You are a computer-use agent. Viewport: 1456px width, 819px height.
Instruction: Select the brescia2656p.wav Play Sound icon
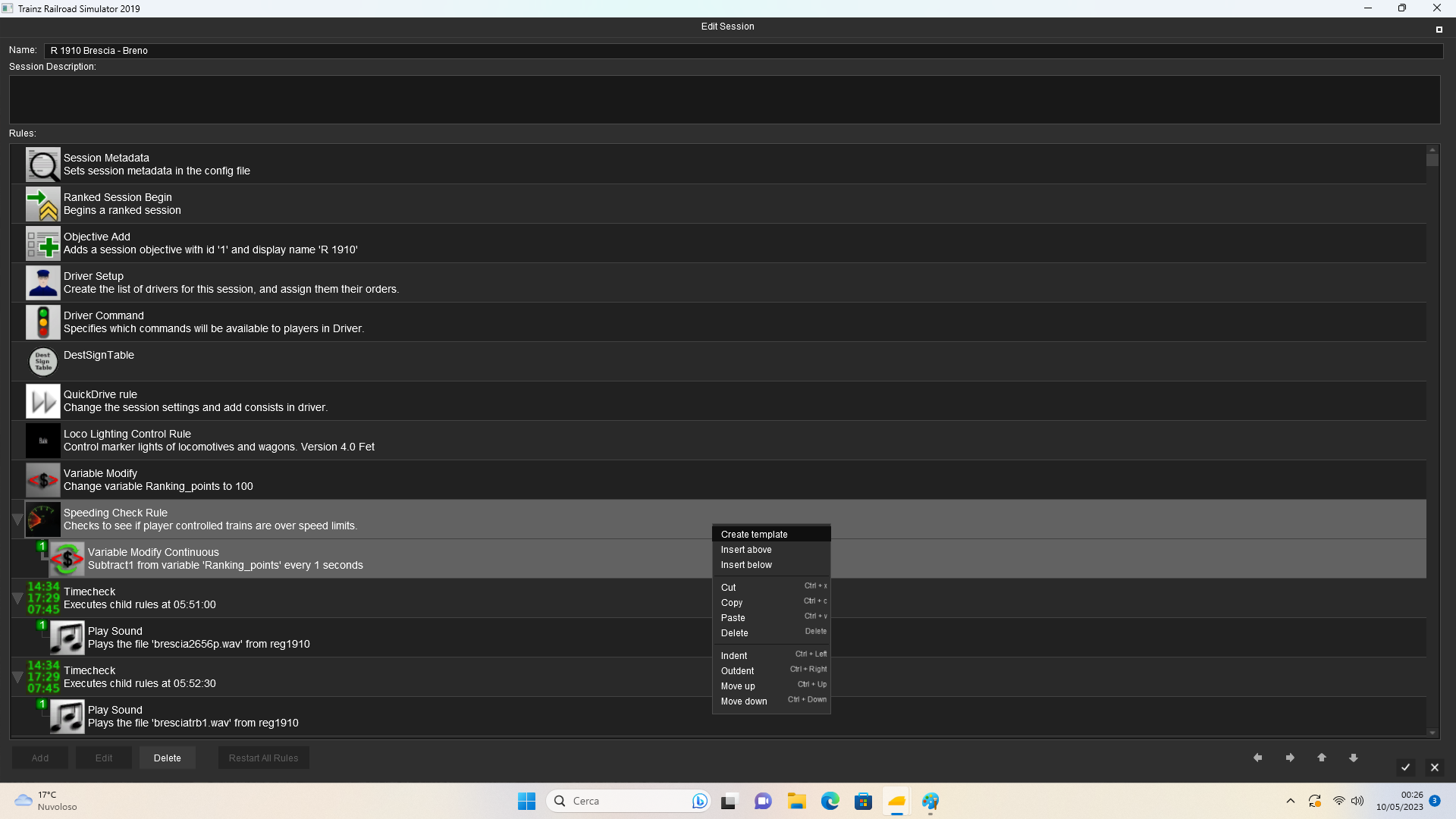coord(67,638)
